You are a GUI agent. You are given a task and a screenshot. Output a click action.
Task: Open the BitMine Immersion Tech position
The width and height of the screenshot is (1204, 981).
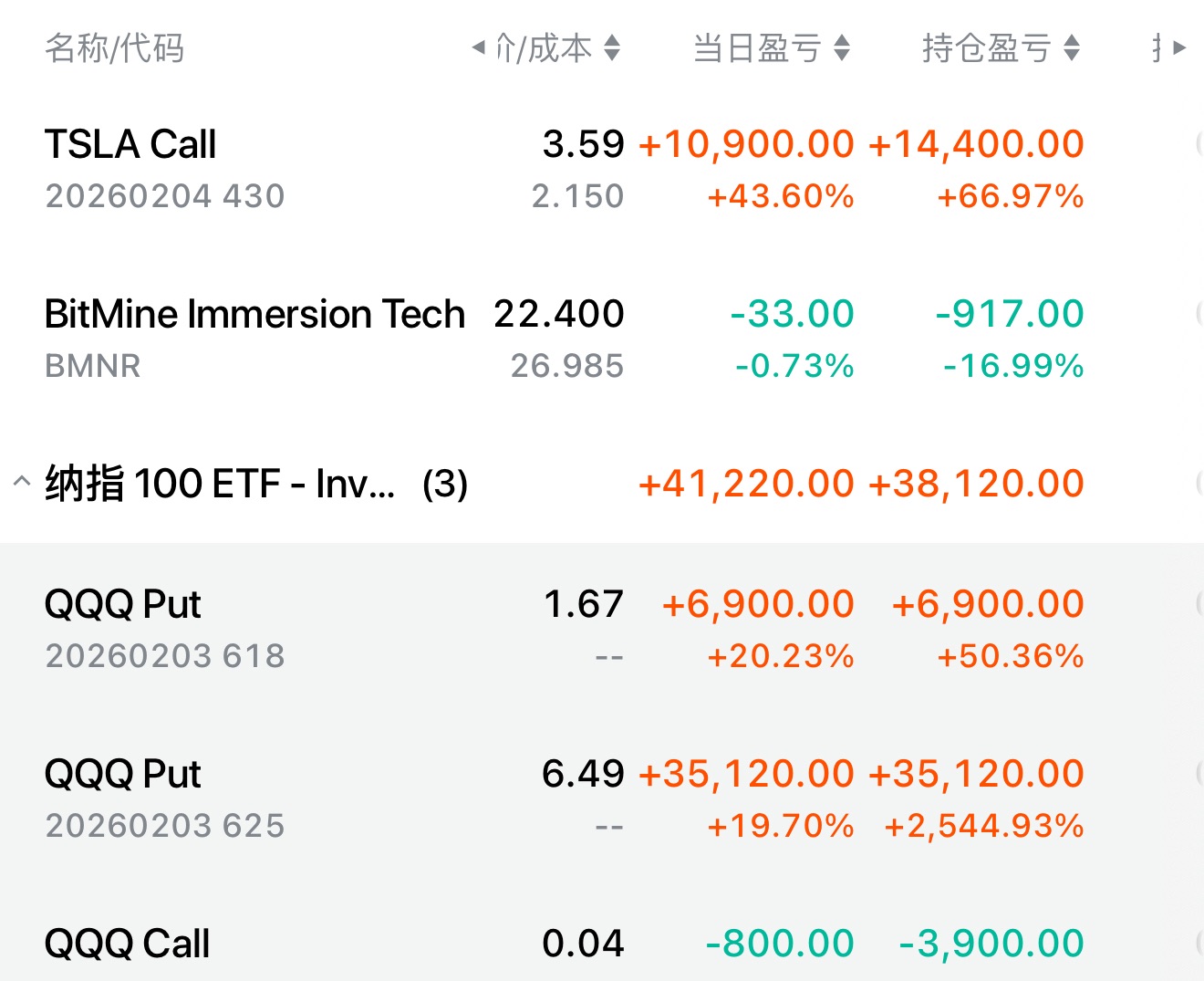[254, 314]
